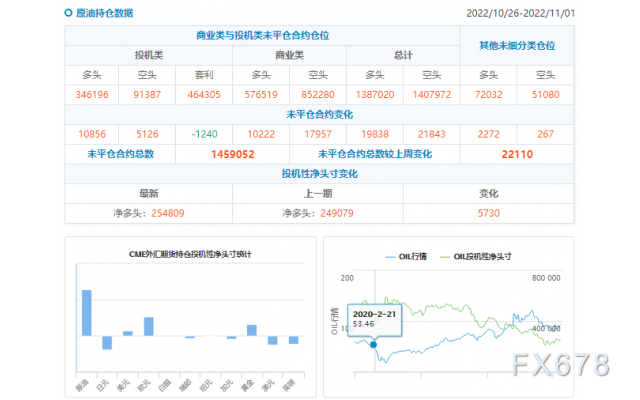Screen dimensions: 640x400
Task: Click latest net long value 254809
Action: click(168, 213)
